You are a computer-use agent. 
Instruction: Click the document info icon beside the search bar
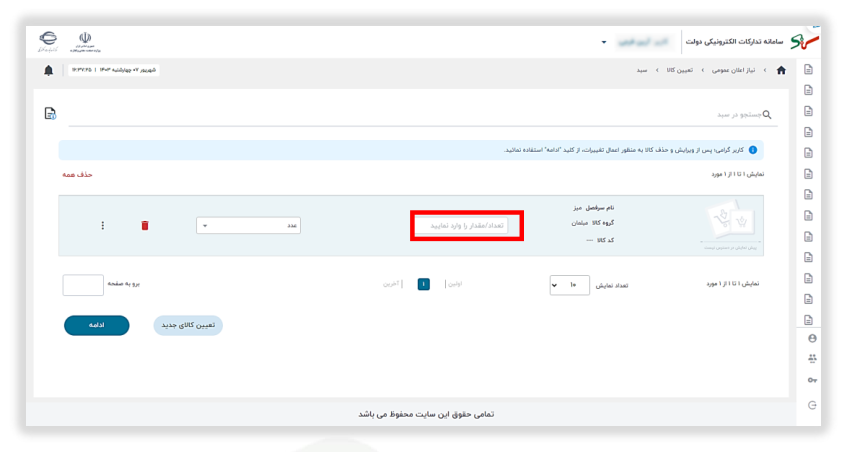point(50,113)
